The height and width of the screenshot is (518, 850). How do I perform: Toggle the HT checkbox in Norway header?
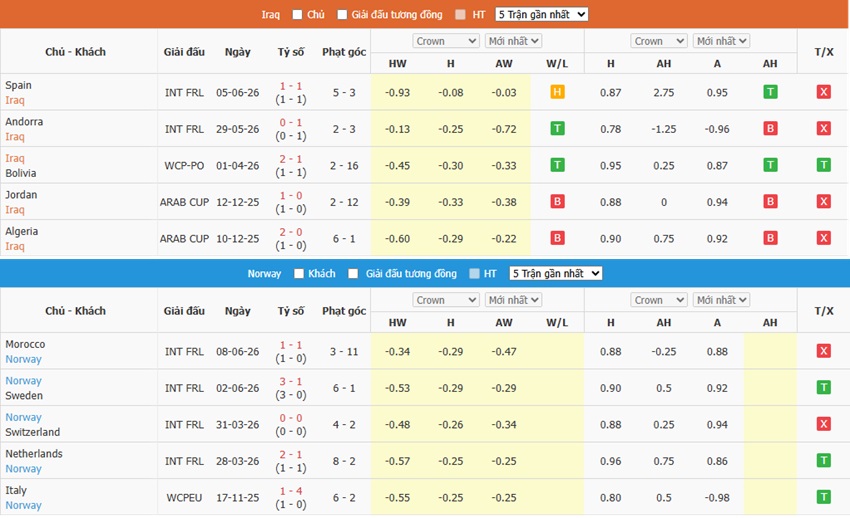point(474,274)
